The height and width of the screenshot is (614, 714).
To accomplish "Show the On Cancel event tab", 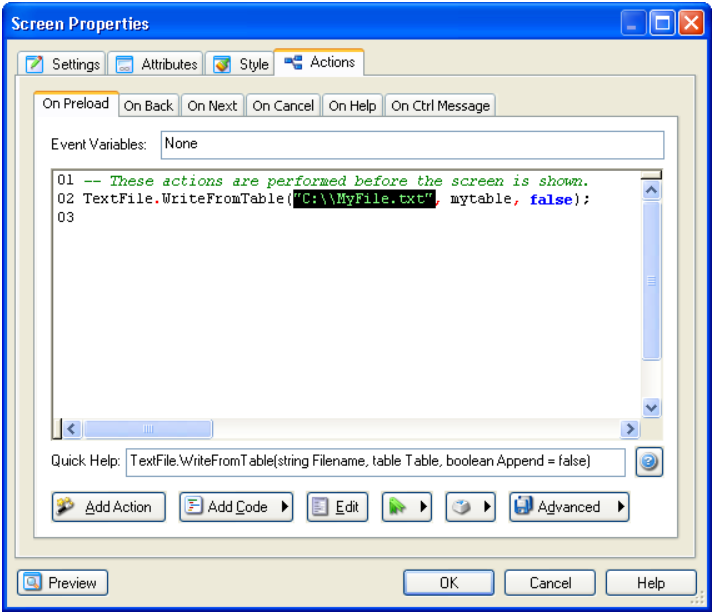I will [283, 106].
